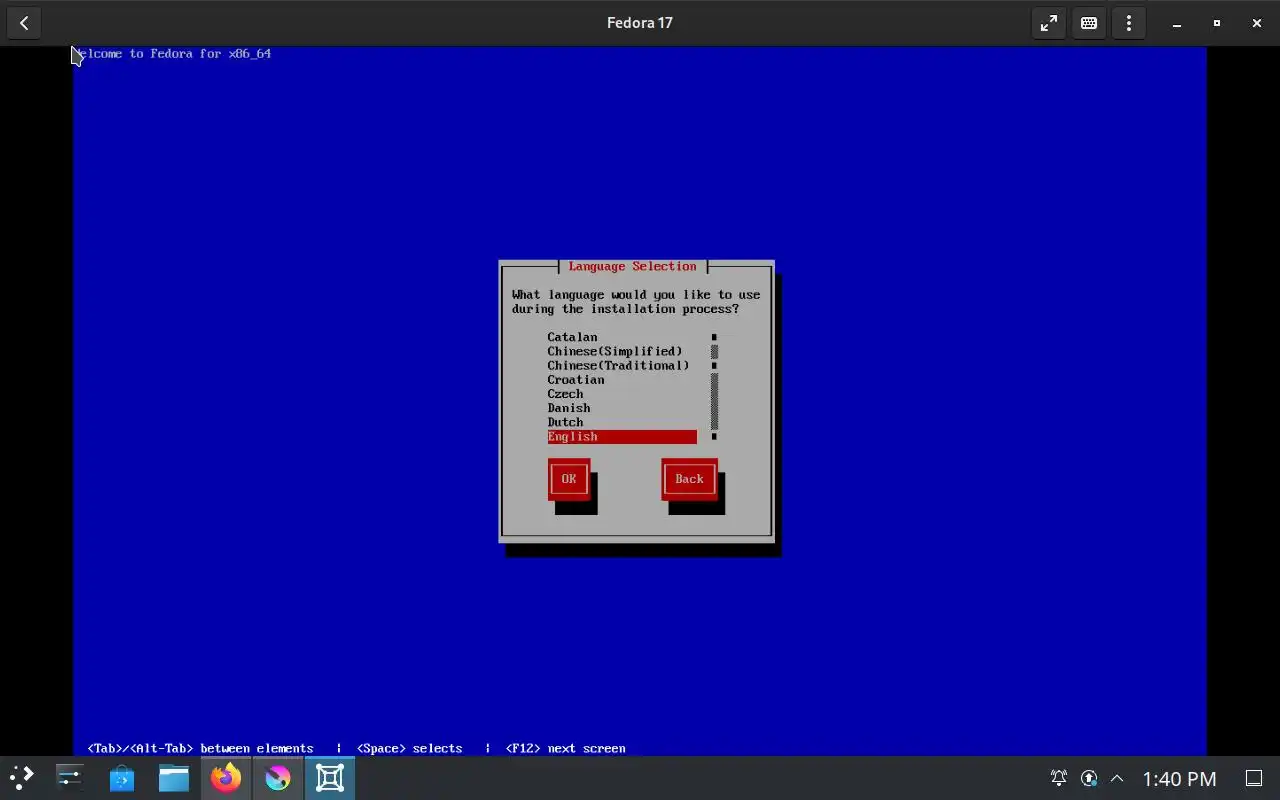Click the Back button in dialog
This screenshot has height=800, width=1280.
pyautogui.click(x=689, y=479)
